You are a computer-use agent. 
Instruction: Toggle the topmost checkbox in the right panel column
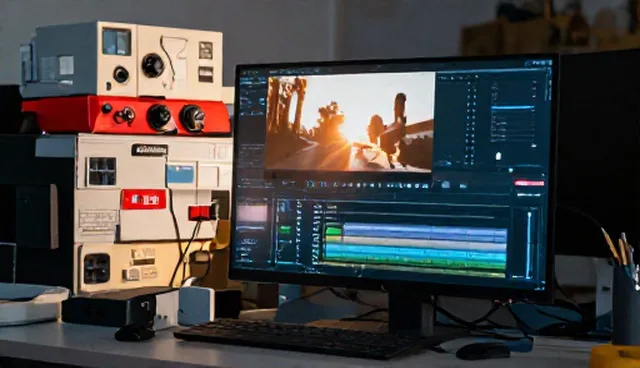pyautogui.click(x=469, y=84)
